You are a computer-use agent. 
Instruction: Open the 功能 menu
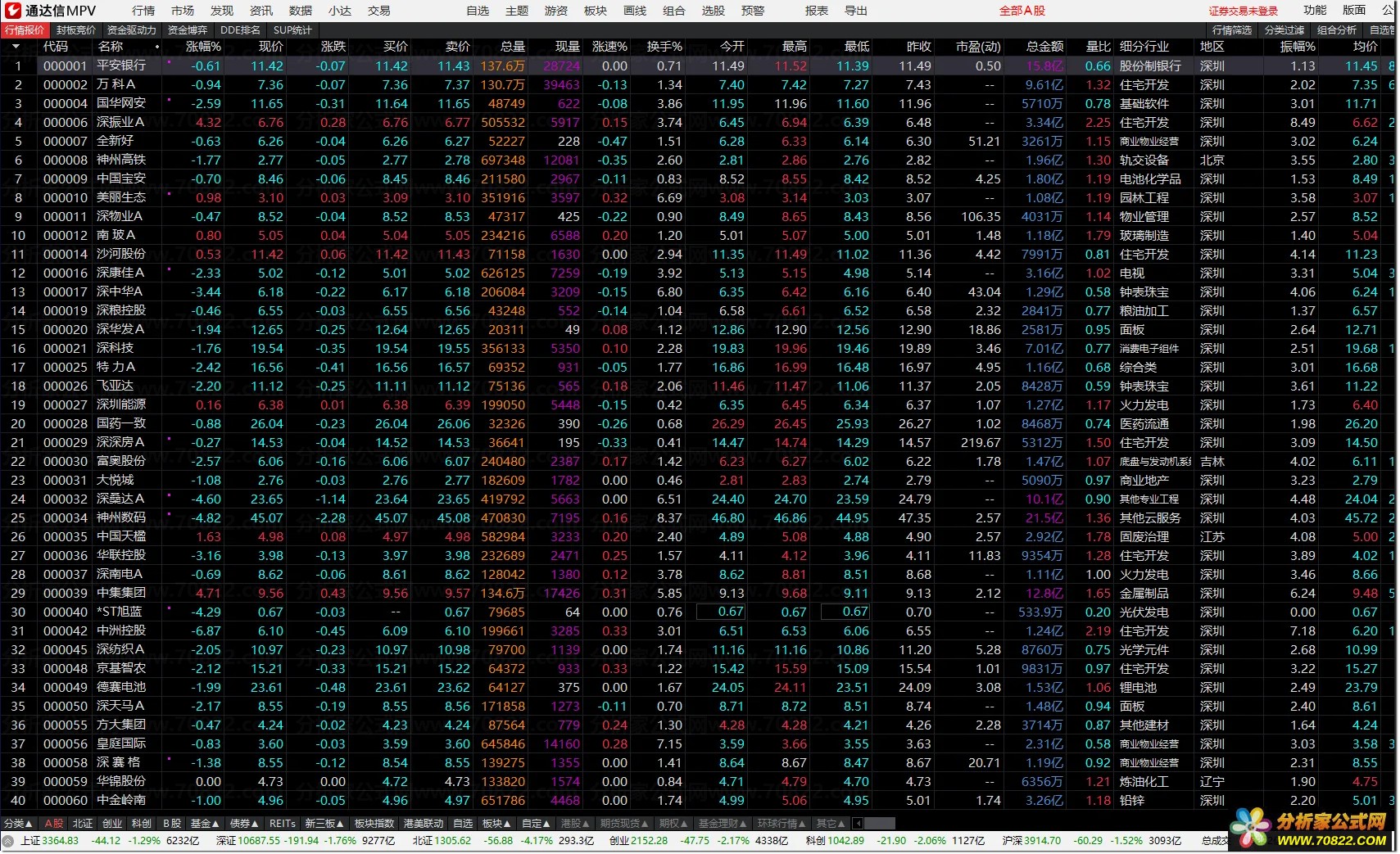pos(1315,10)
